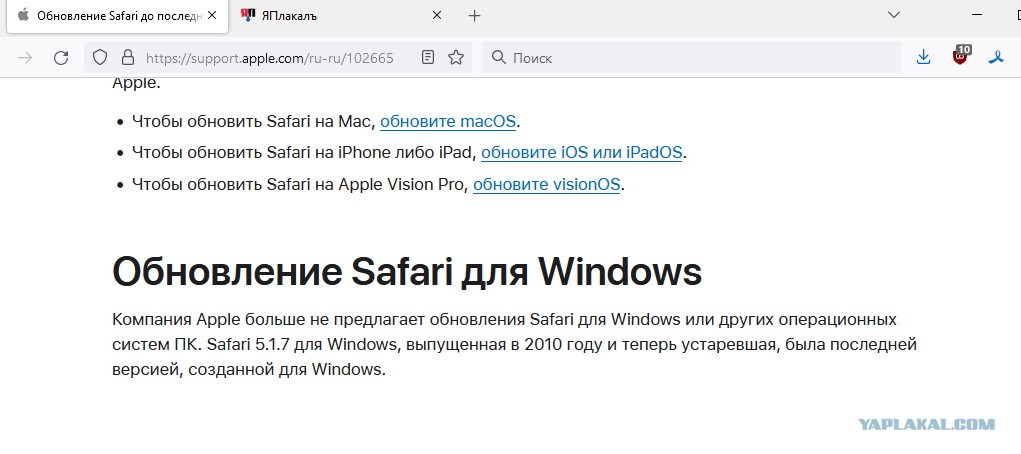Screen dimensions: 1021x454
Task: Close the Обновление Safari tab
Action: [214, 15]
